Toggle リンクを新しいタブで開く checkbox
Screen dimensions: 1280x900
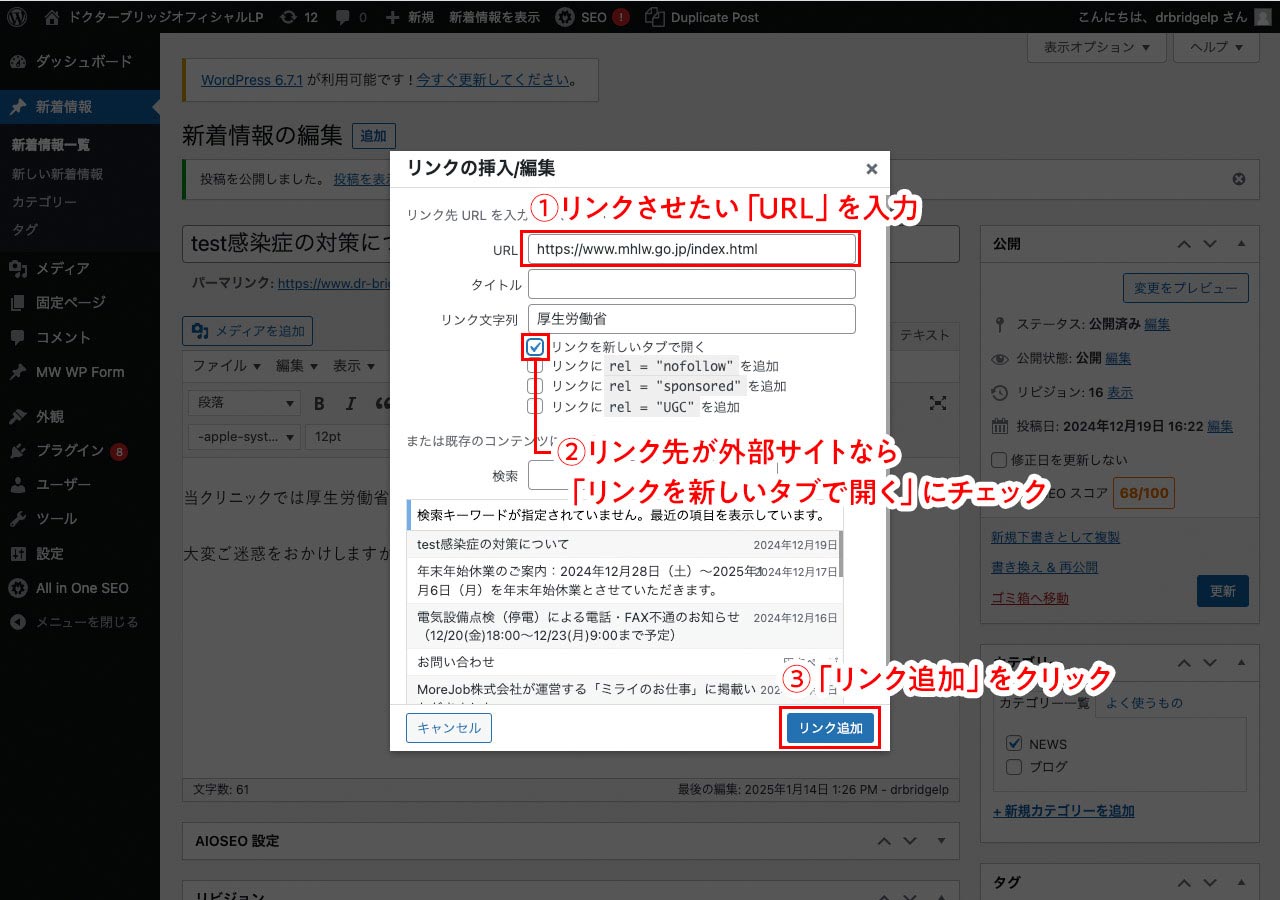point(535,347)
